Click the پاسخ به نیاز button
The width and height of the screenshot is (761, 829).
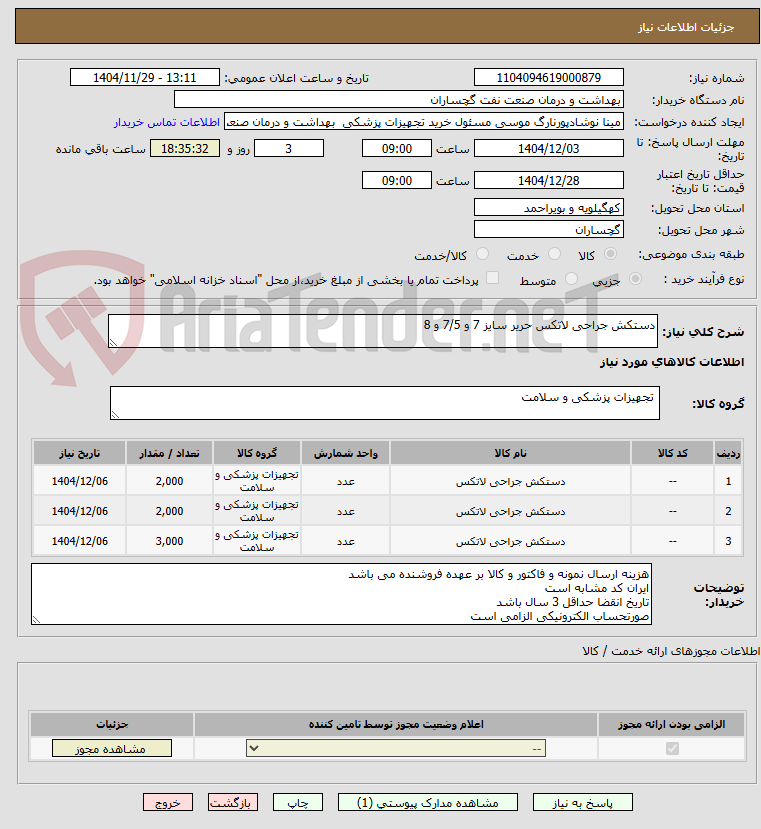(582, 803)
